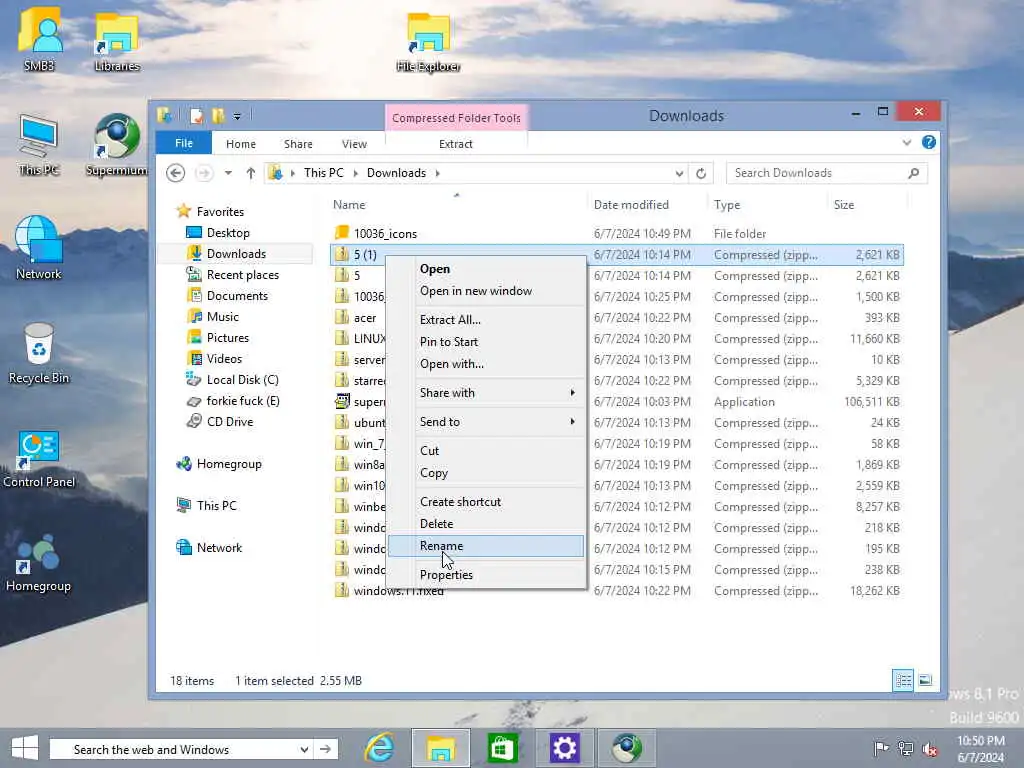Refresh the Downloads folder view
This screenshot has height=768, width=1024.
pos(701,173)
